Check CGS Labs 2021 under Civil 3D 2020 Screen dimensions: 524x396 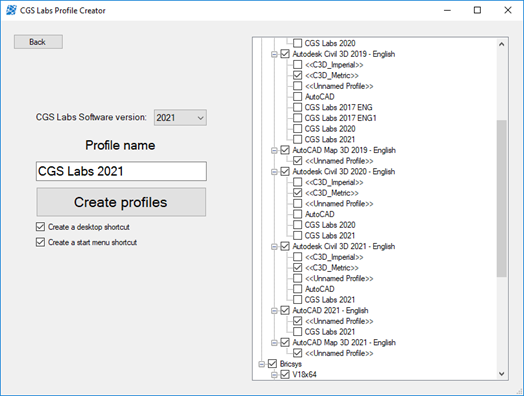[x=297, y=236]
